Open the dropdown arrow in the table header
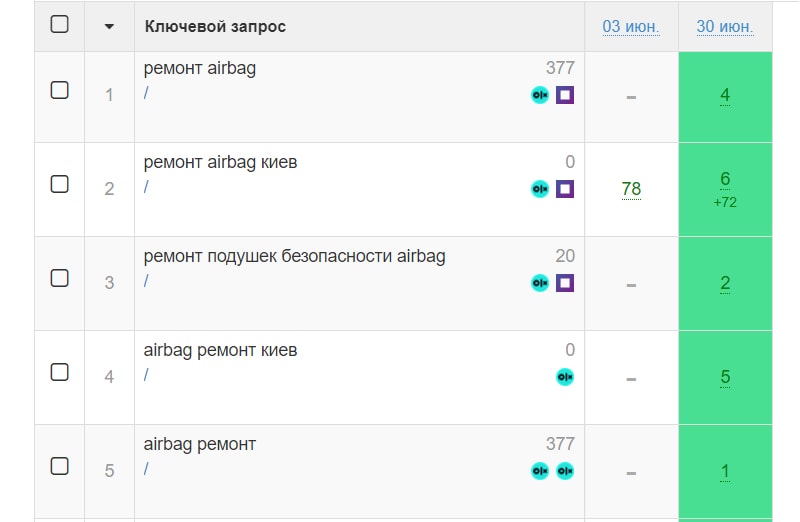 [x=109, y=26]
